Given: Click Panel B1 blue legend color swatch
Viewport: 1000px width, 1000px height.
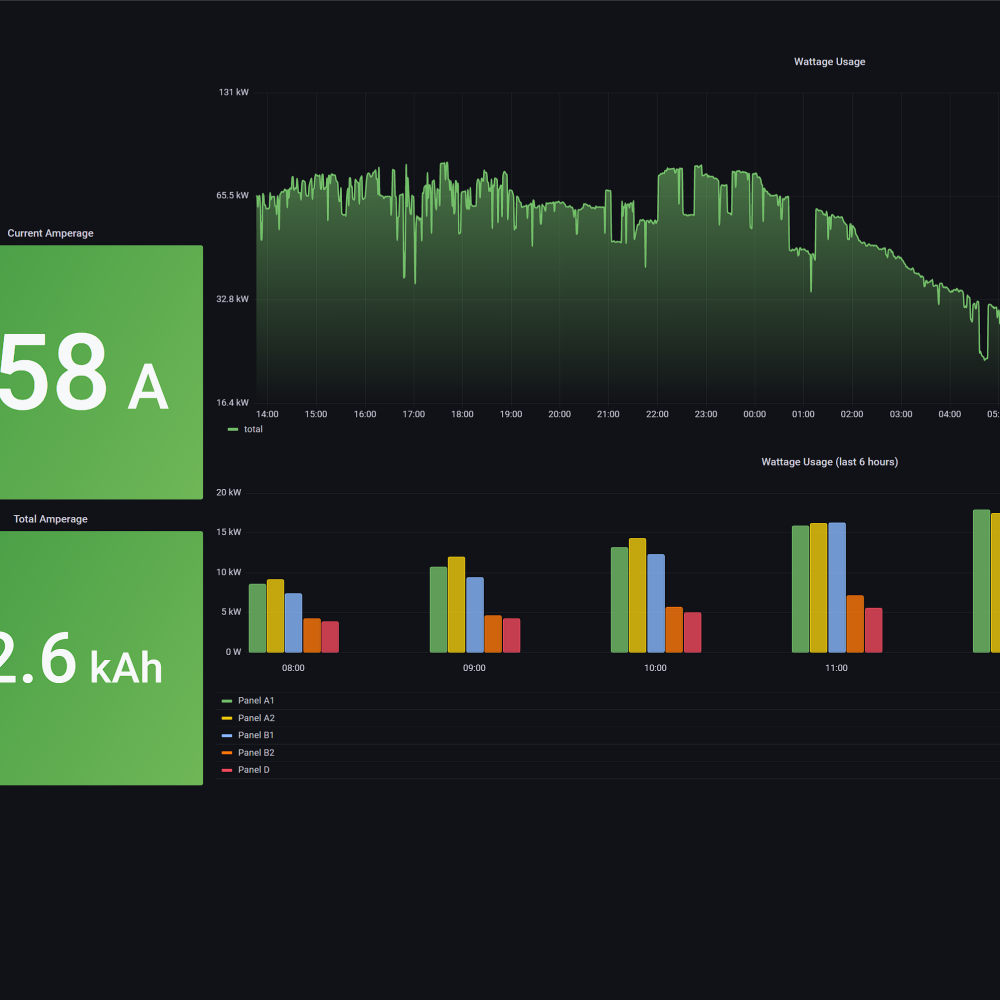Looking at the screenshot, I should pyautogui.click(x=227, y=735).
